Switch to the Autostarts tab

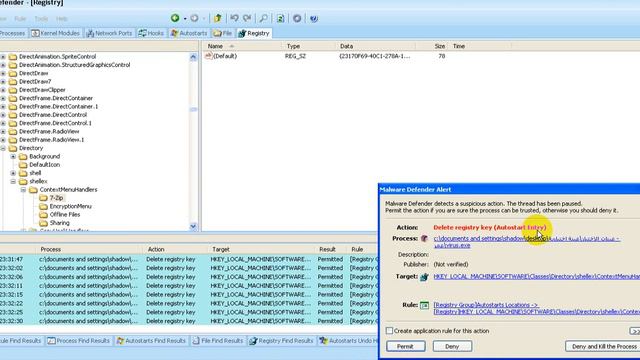[x=189, y=33]
